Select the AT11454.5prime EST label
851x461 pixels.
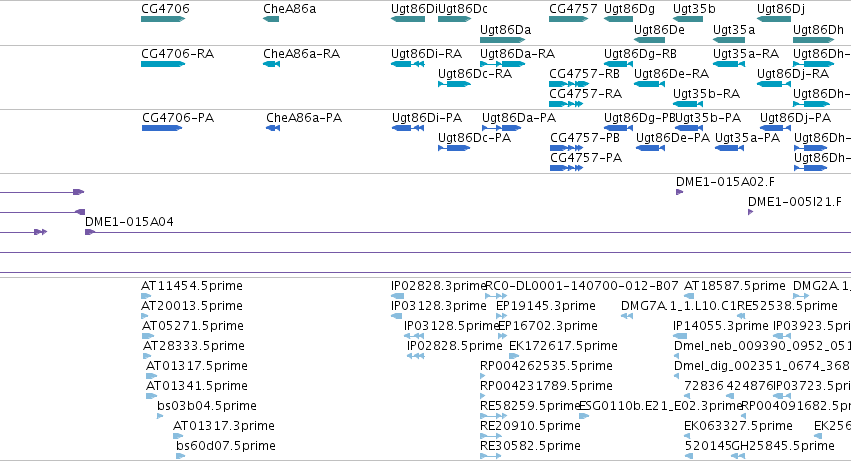point(192,286)
